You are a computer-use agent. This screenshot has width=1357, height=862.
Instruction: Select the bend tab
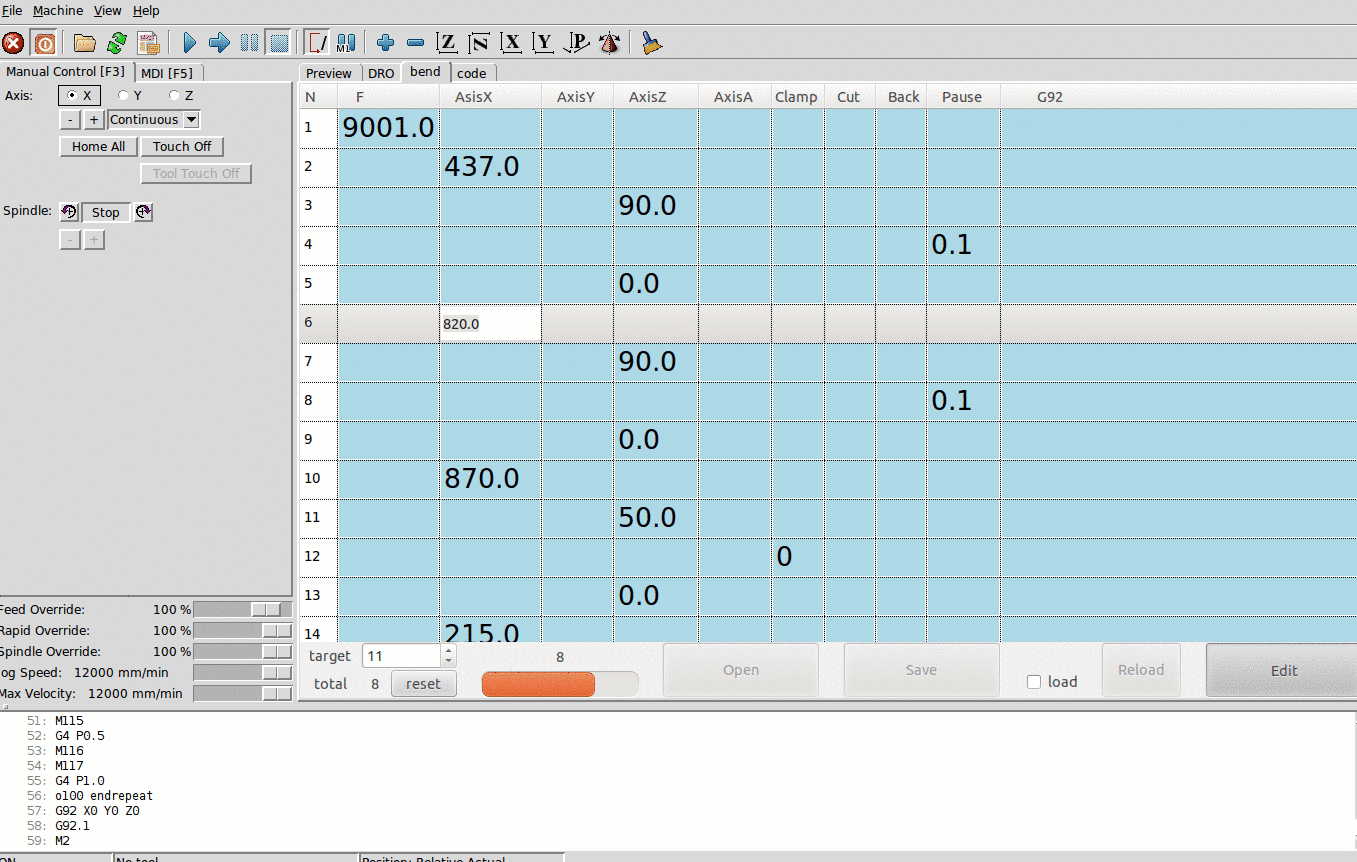(425, 72)
